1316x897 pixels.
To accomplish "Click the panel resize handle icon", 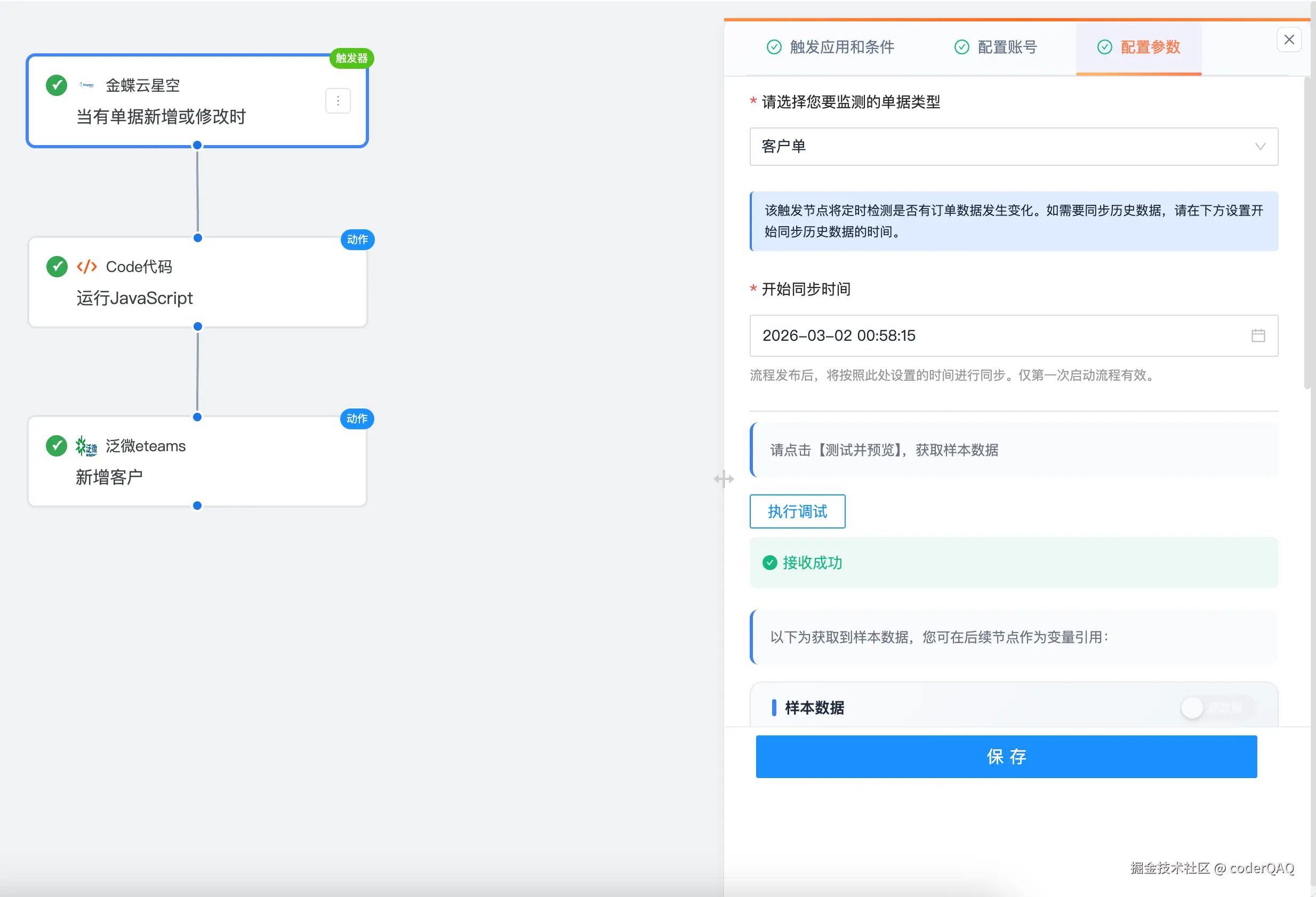I will click(723, 479).
